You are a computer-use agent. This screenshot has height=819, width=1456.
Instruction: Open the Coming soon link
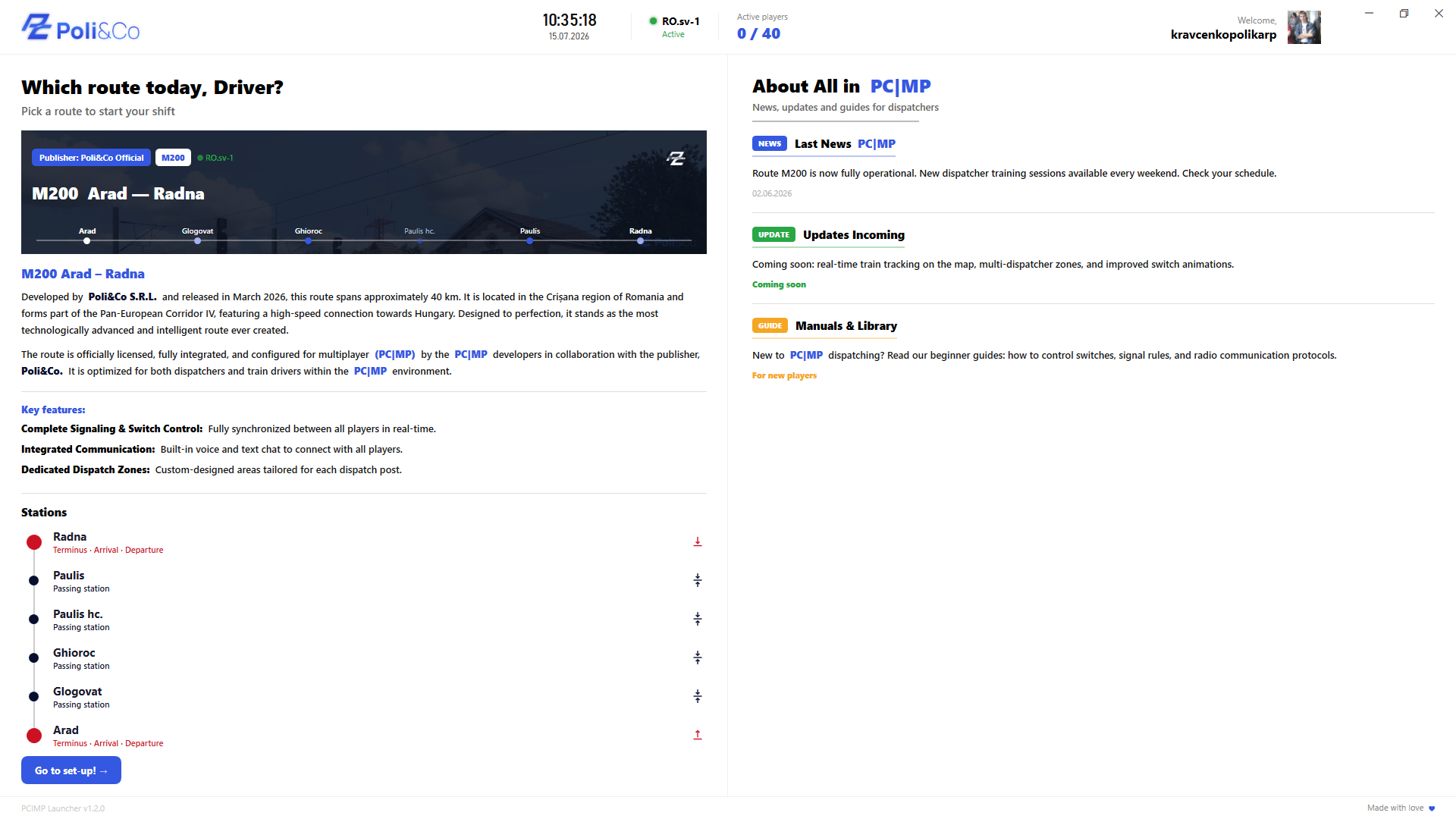779,284
